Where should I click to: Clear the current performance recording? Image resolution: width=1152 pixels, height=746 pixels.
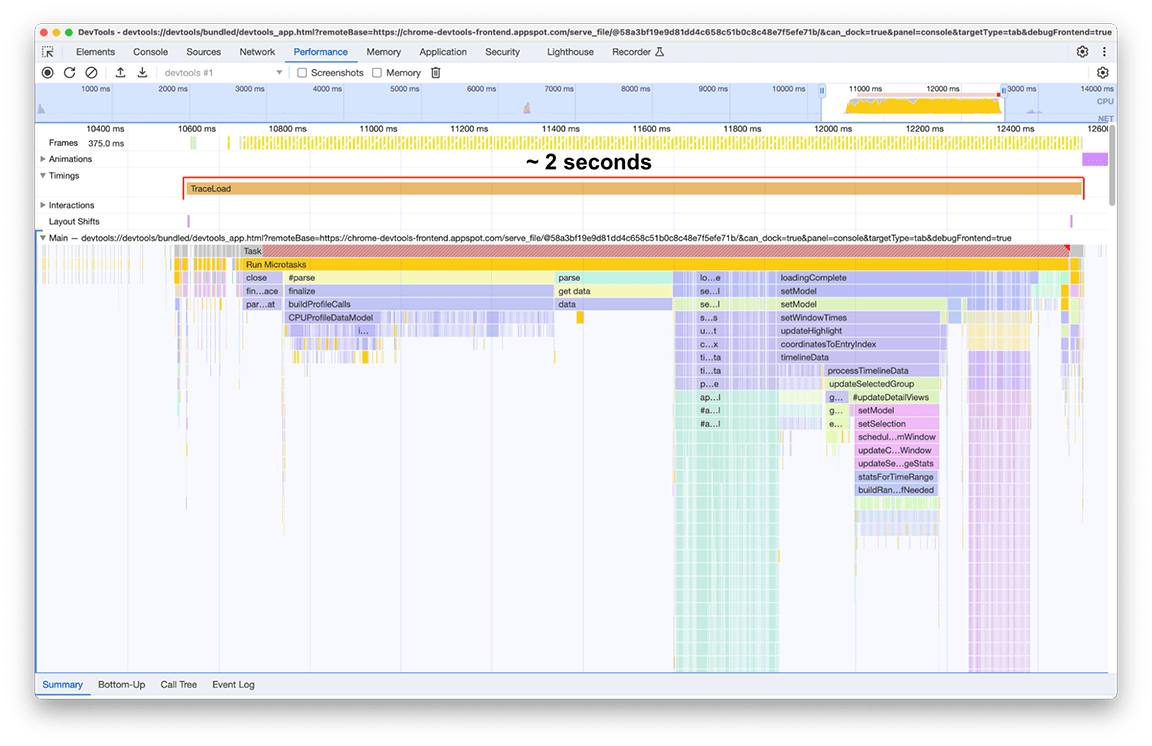click(91, 72)
